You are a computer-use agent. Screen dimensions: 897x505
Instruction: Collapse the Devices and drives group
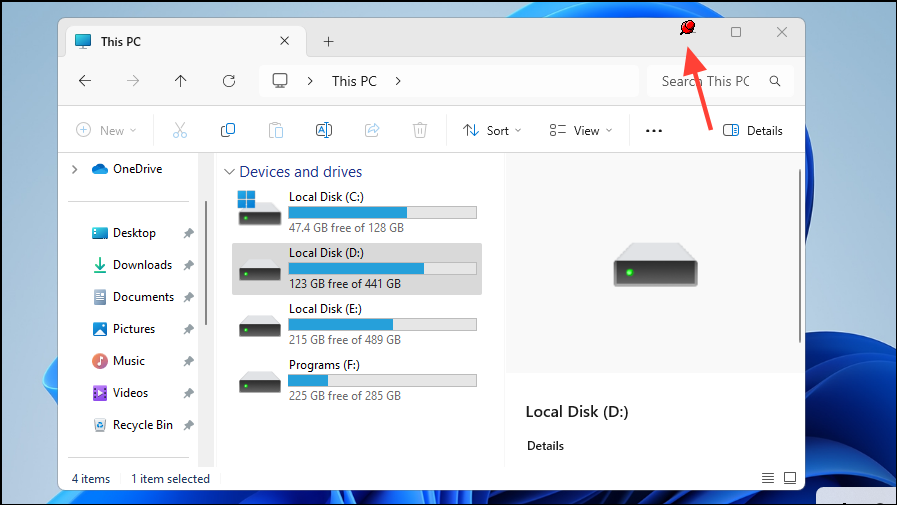tap(229, 172)
